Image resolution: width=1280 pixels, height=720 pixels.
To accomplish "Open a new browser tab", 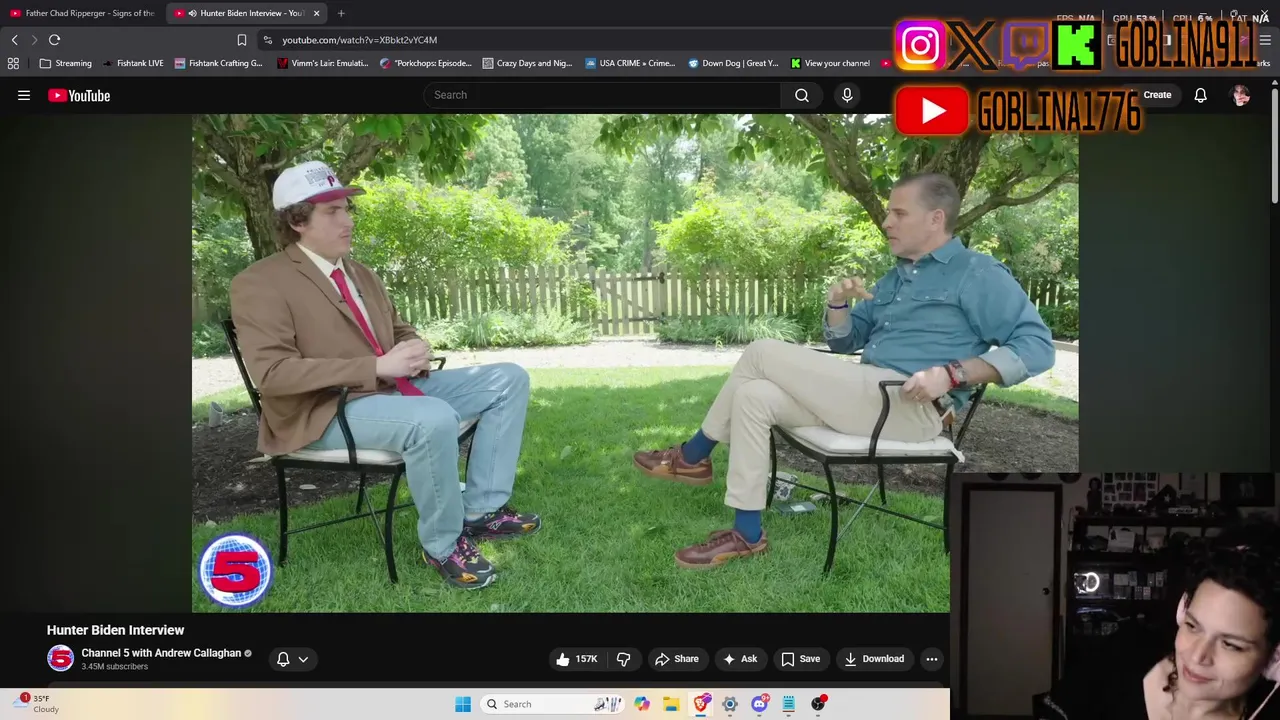I will point(341,13).
